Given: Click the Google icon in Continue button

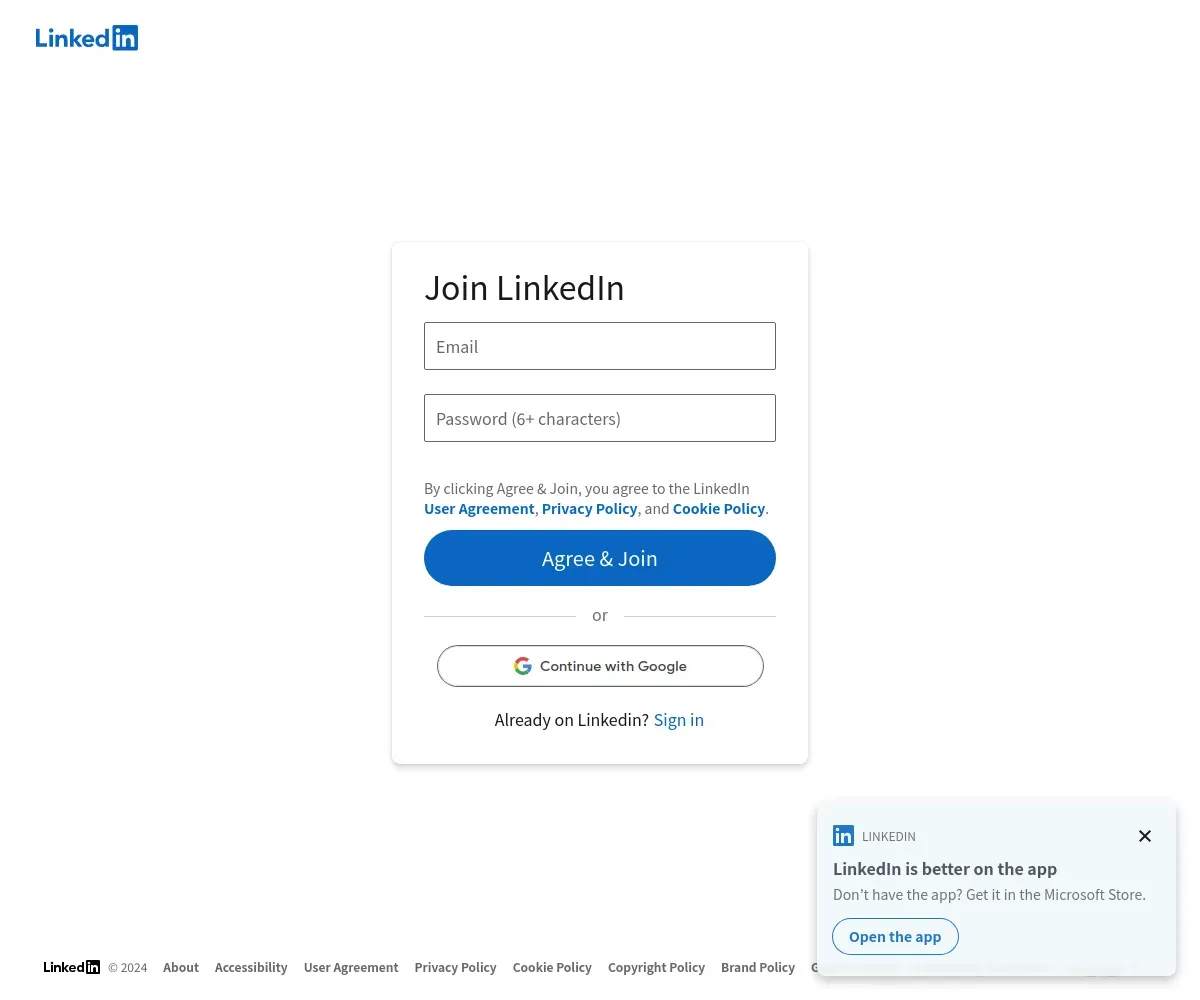Looking at the screenshot, I should point(523,666).
